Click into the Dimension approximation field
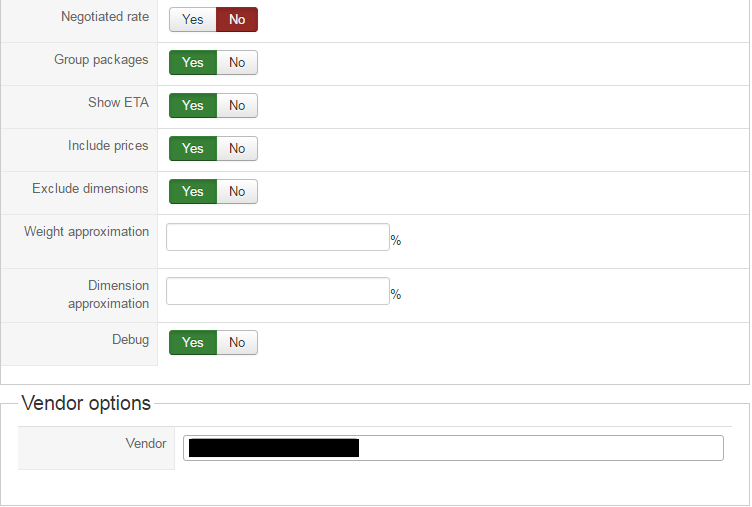 tap(277, 291)
